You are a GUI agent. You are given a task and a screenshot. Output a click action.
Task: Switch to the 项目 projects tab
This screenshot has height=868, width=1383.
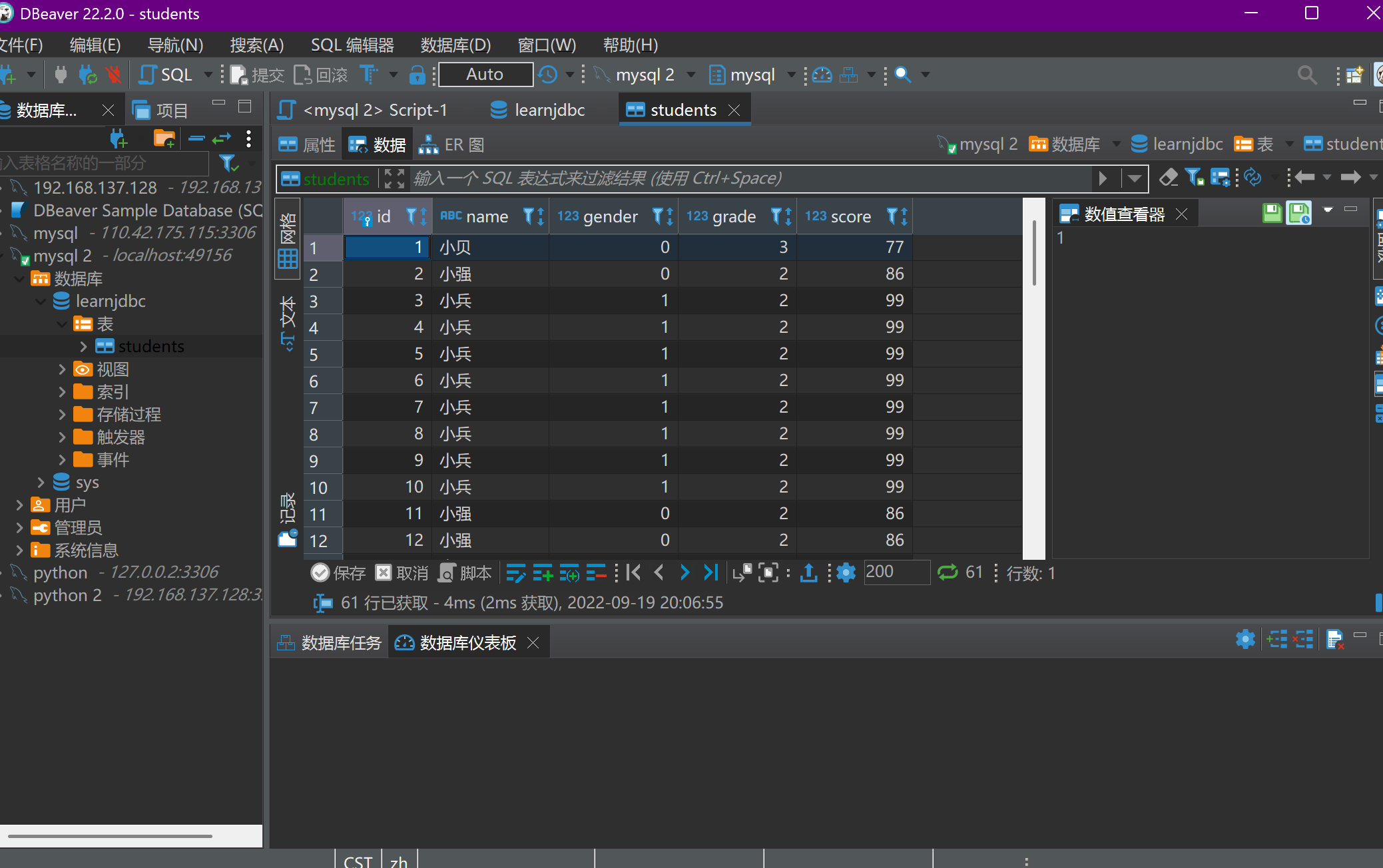pyautogui.click(x=160, y=110)
